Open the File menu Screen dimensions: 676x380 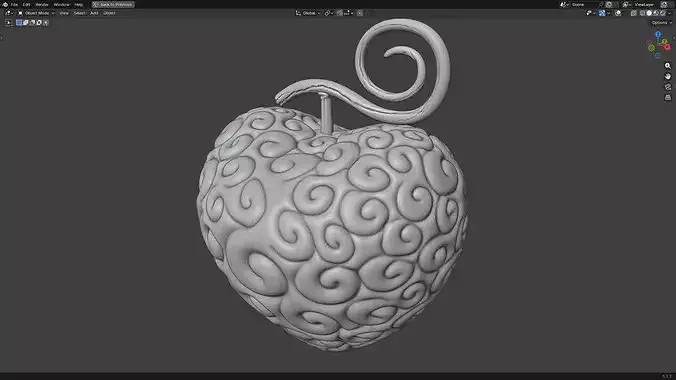[x=14, y=4]
